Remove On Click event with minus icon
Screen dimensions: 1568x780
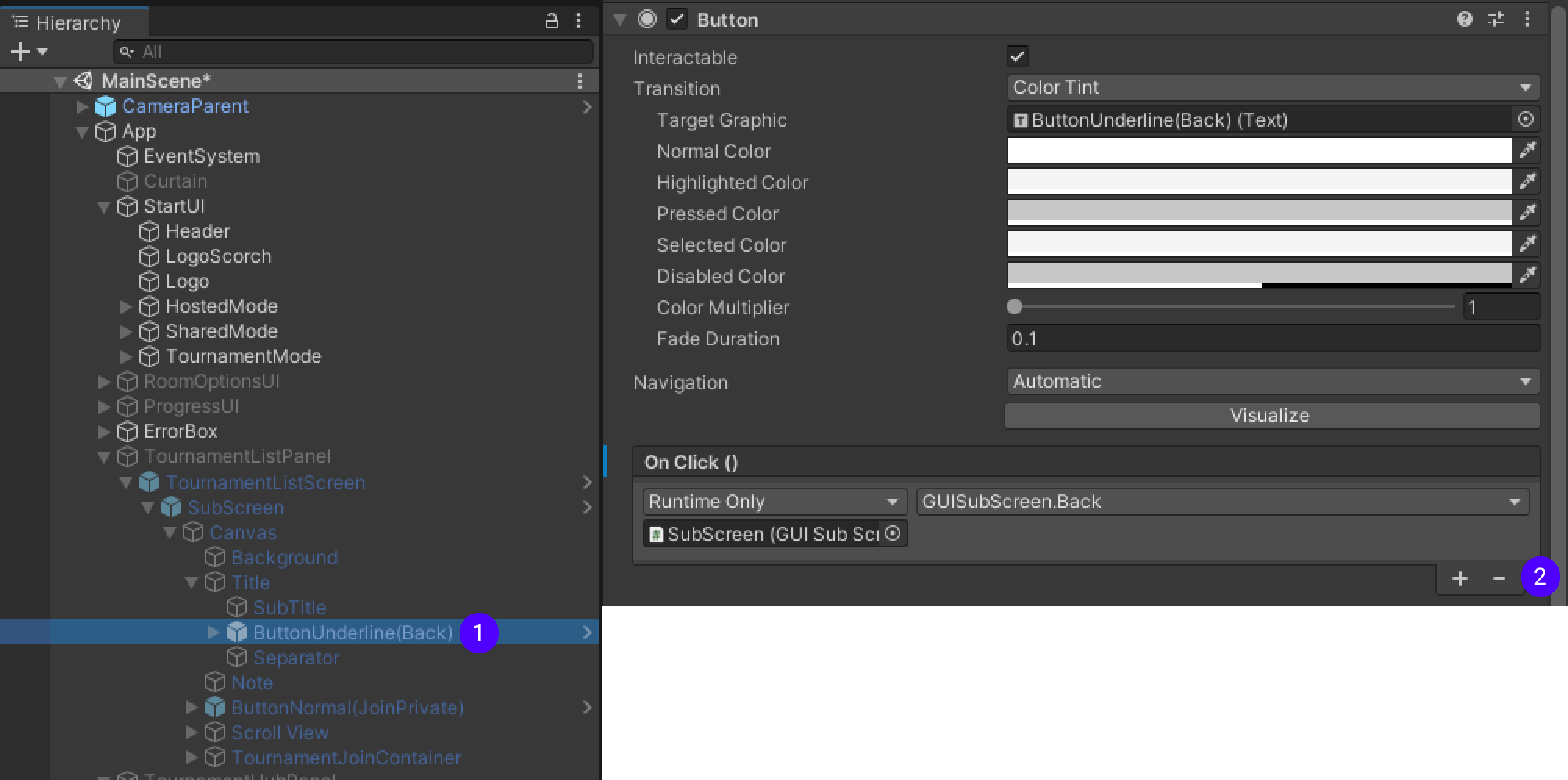pyautogui.click(x=1498, y=578)
